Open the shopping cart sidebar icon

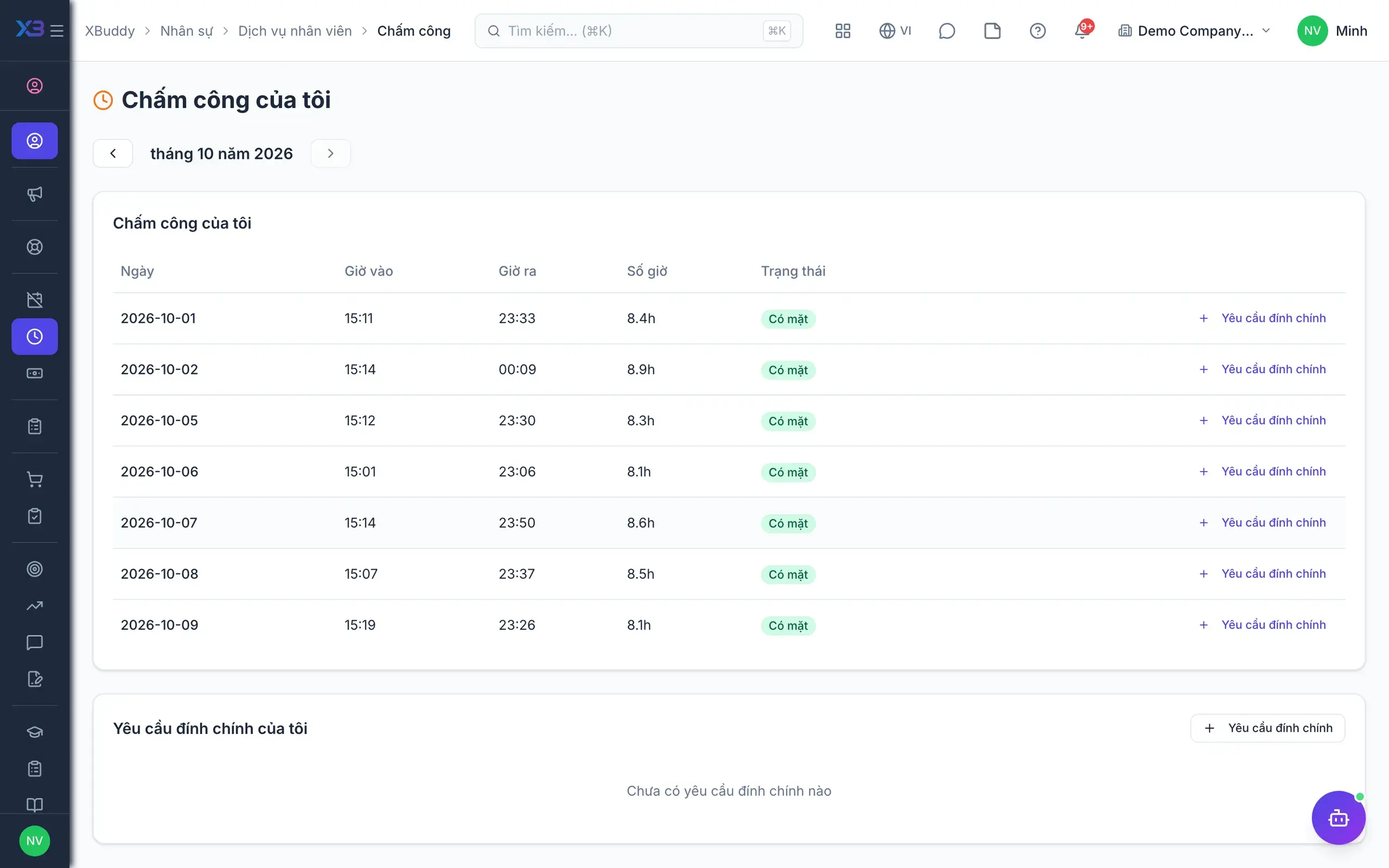click(x=34, y=480)
